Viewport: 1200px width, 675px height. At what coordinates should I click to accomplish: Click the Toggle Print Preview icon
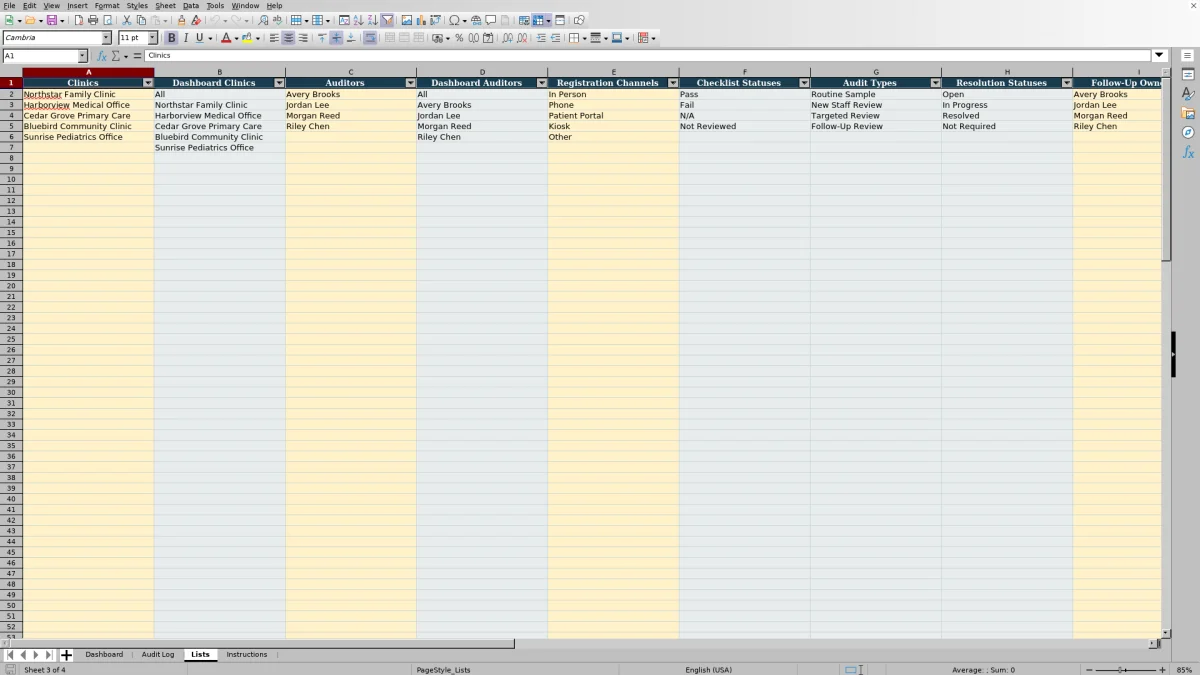(x=107, y=20)
